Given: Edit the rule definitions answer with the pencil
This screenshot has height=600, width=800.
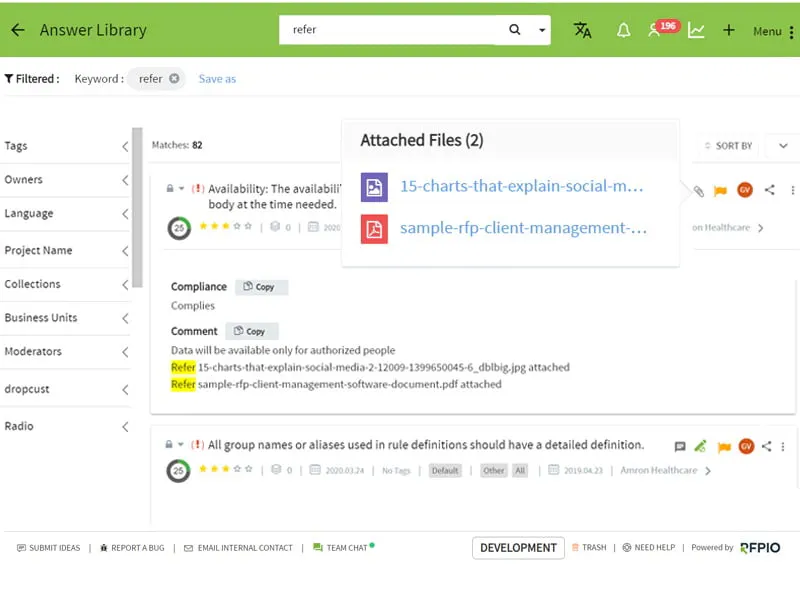Looking at the screenshot, I should tap(700, 446).
